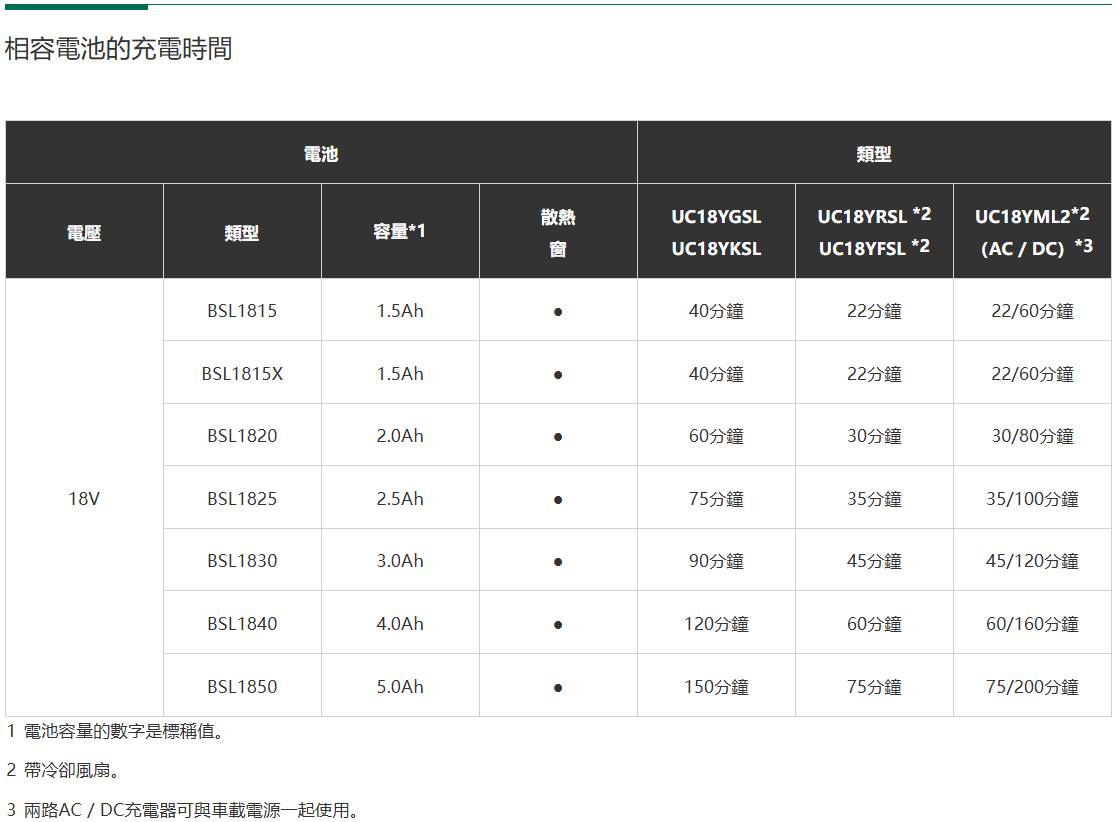Click the UC18YRSL UC18YFSL column header

point(874,231)
